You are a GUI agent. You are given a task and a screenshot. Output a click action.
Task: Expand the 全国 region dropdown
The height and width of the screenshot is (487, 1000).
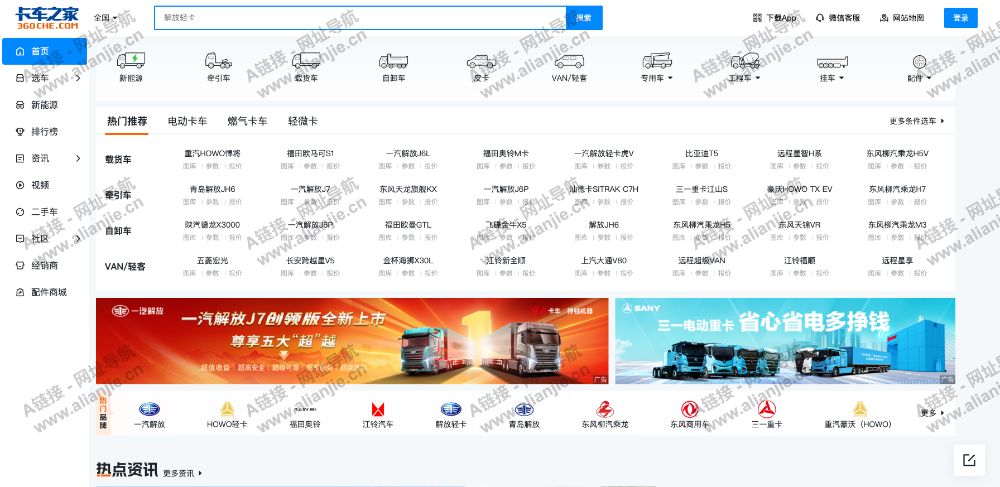point(105,18)
